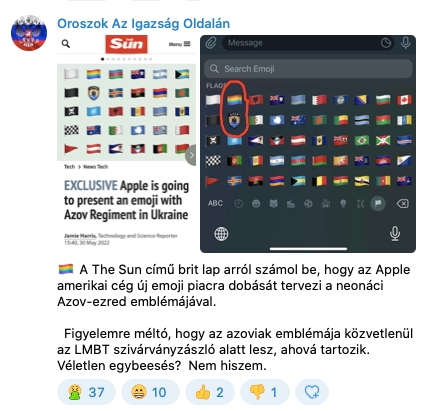Select the Flags emoji category tab
This screenshot has height=411, width=442.
378,203
